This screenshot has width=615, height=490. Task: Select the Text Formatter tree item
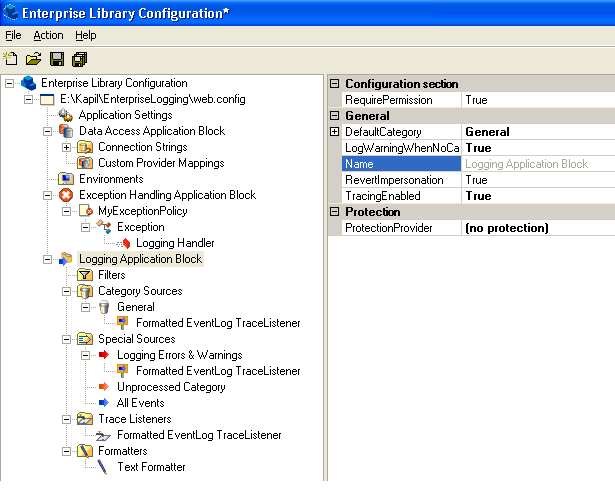(x=151, y=467)
